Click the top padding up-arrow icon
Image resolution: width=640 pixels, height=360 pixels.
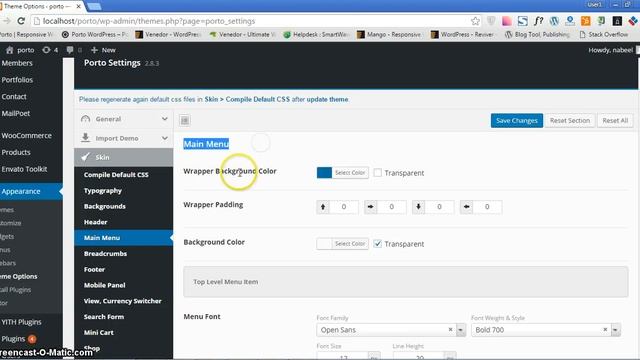click(x=323, y=207)
